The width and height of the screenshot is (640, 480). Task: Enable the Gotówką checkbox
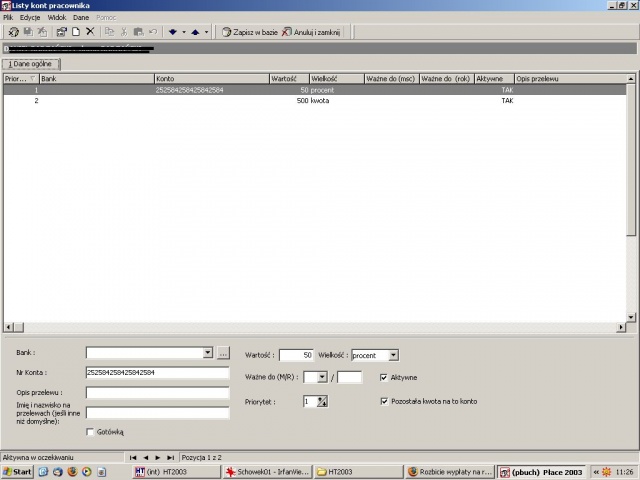(x=90, y=432)
